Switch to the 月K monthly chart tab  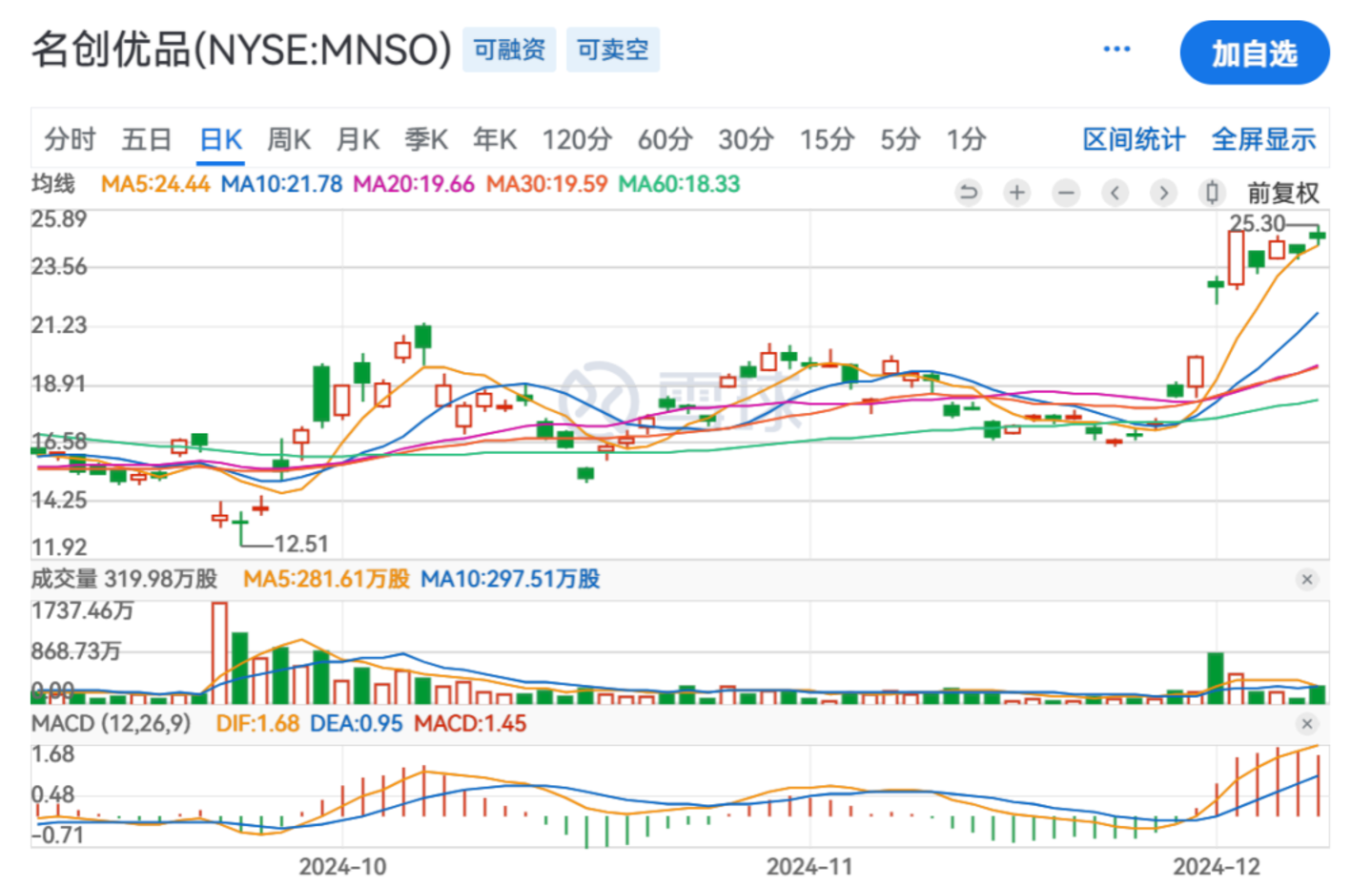(358, 140)
